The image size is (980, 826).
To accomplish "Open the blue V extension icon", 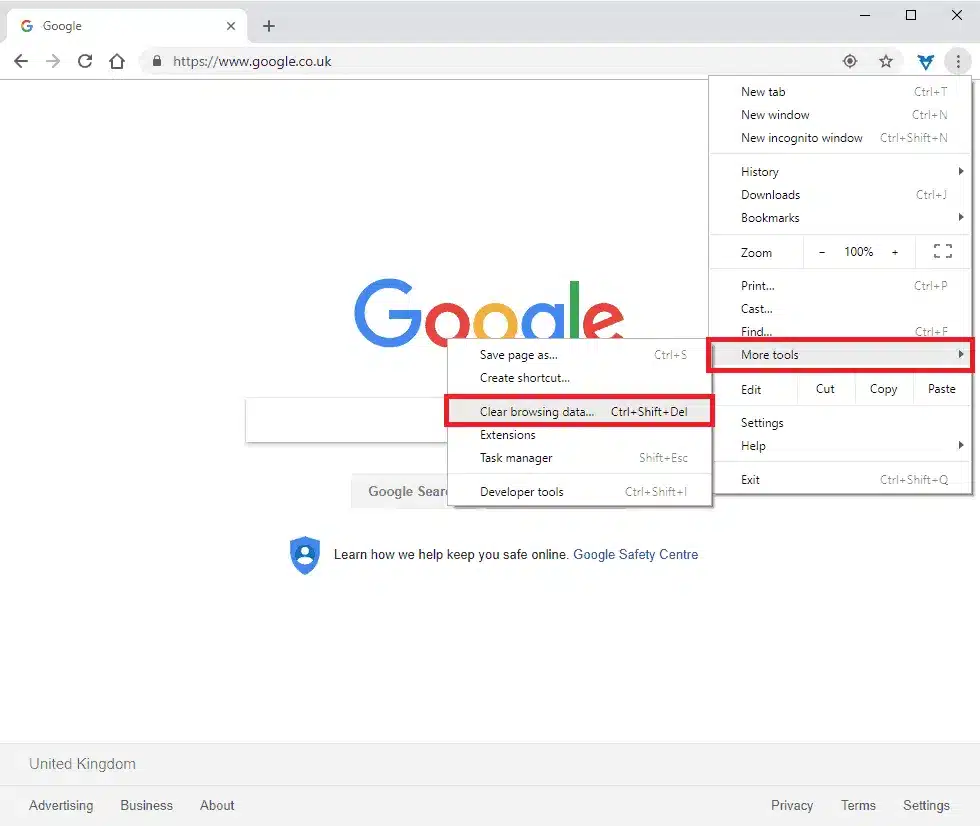I will coord(926,62).
